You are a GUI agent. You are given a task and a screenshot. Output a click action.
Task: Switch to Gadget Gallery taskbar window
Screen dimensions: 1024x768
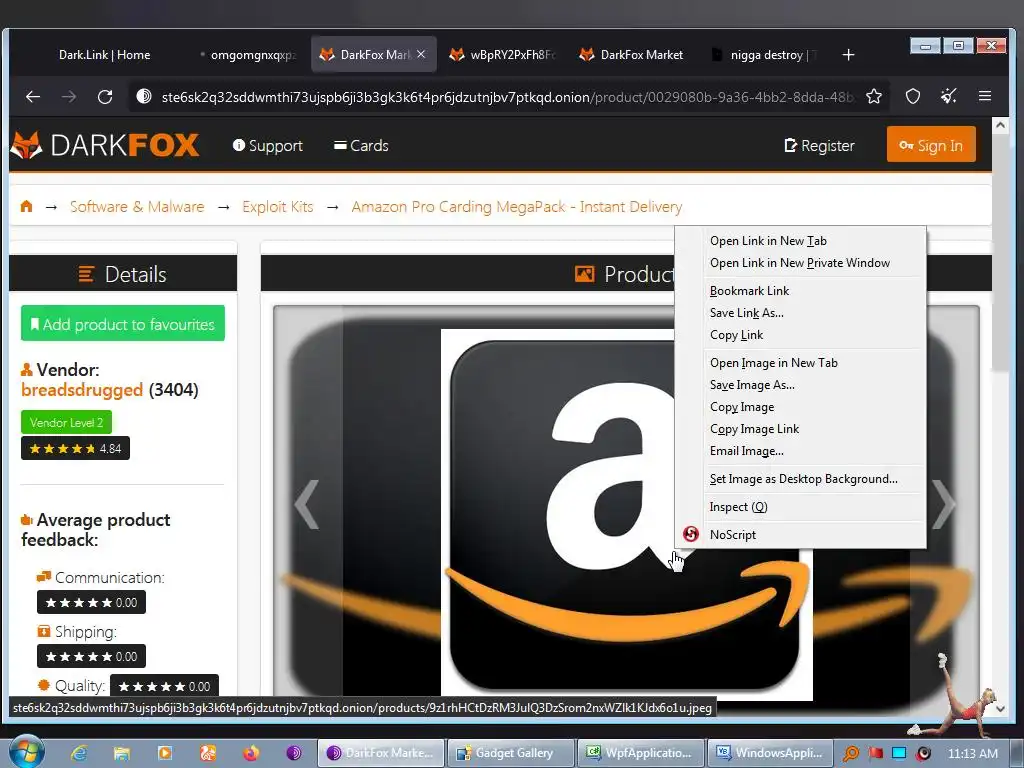pyautogui.click(x=511, y=753)
